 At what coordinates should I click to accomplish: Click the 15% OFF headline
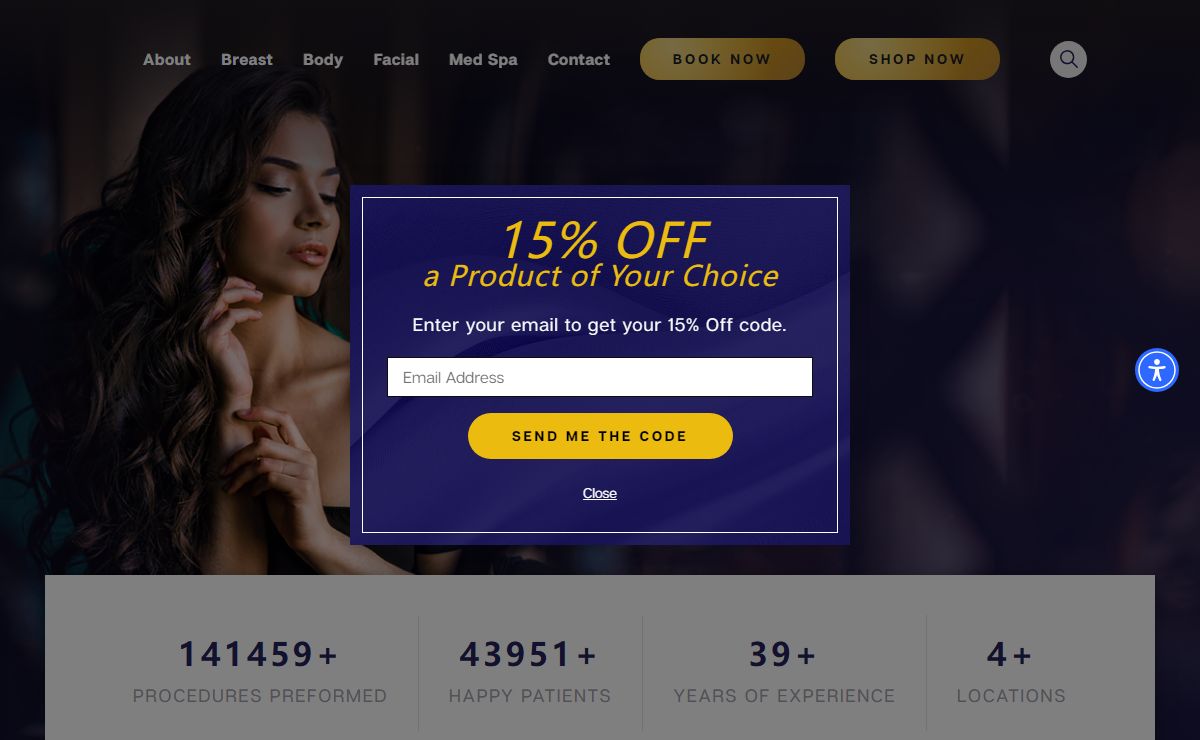(x=604, y=240)
